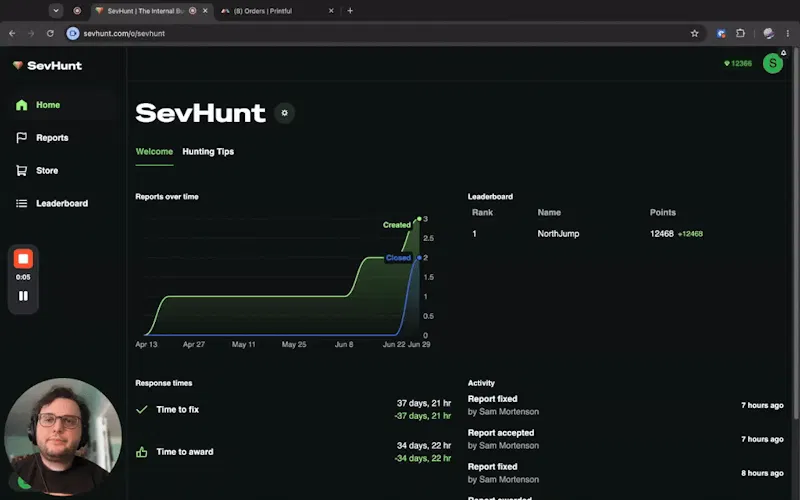Click the webcam video bubble
The height and width of the screenshot is (500, 800).
(62, 437)
